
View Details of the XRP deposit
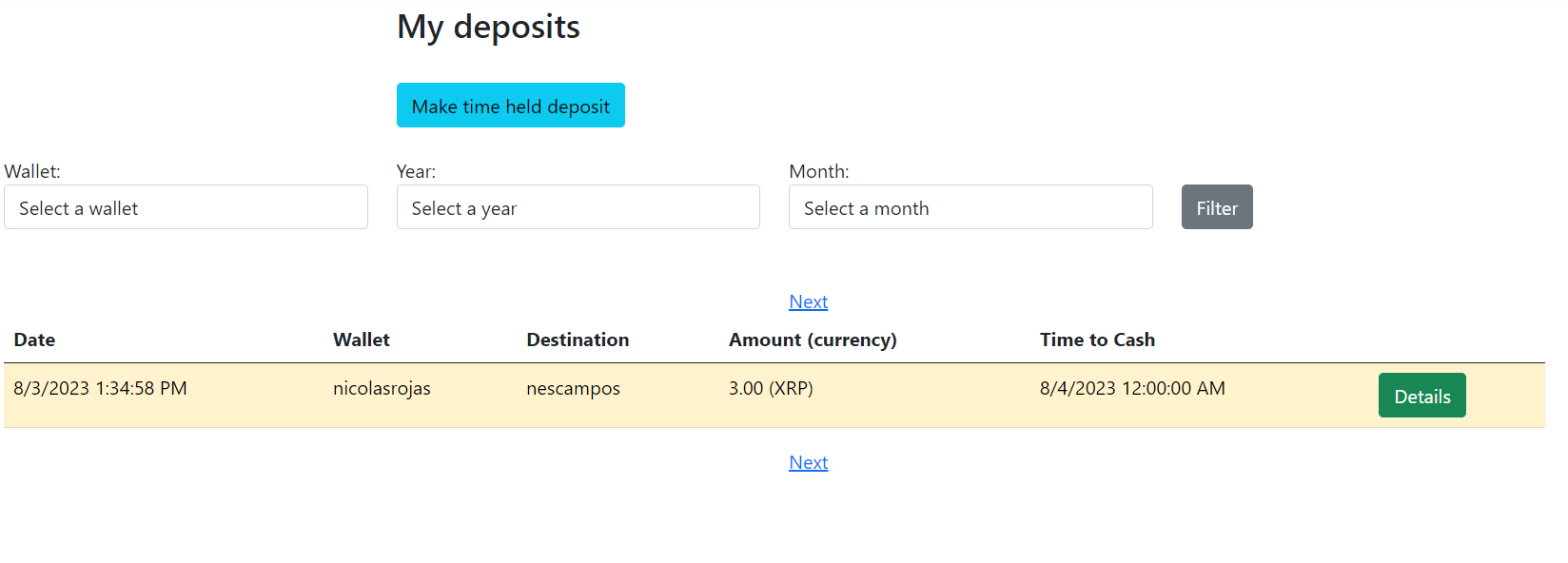click(1421, 396)
